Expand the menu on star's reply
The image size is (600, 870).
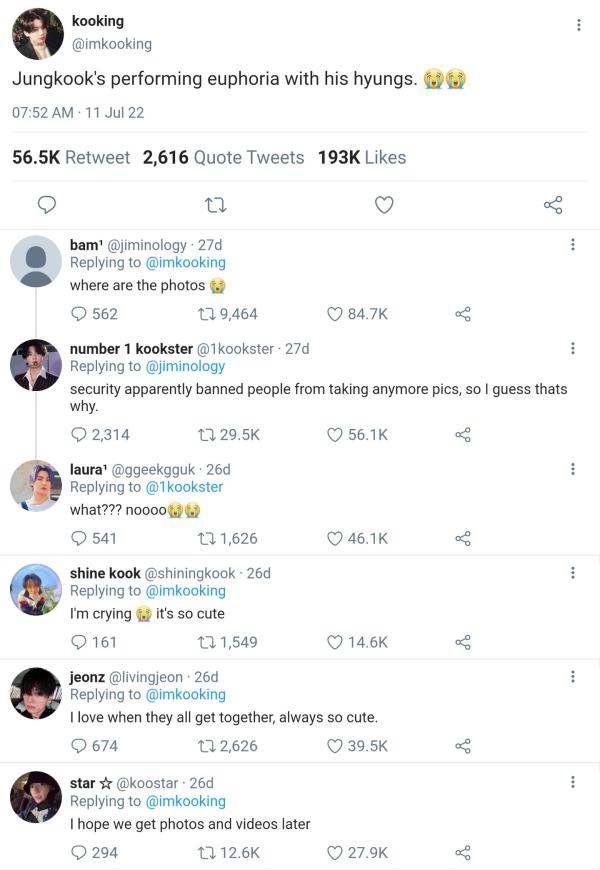(572, 783)
